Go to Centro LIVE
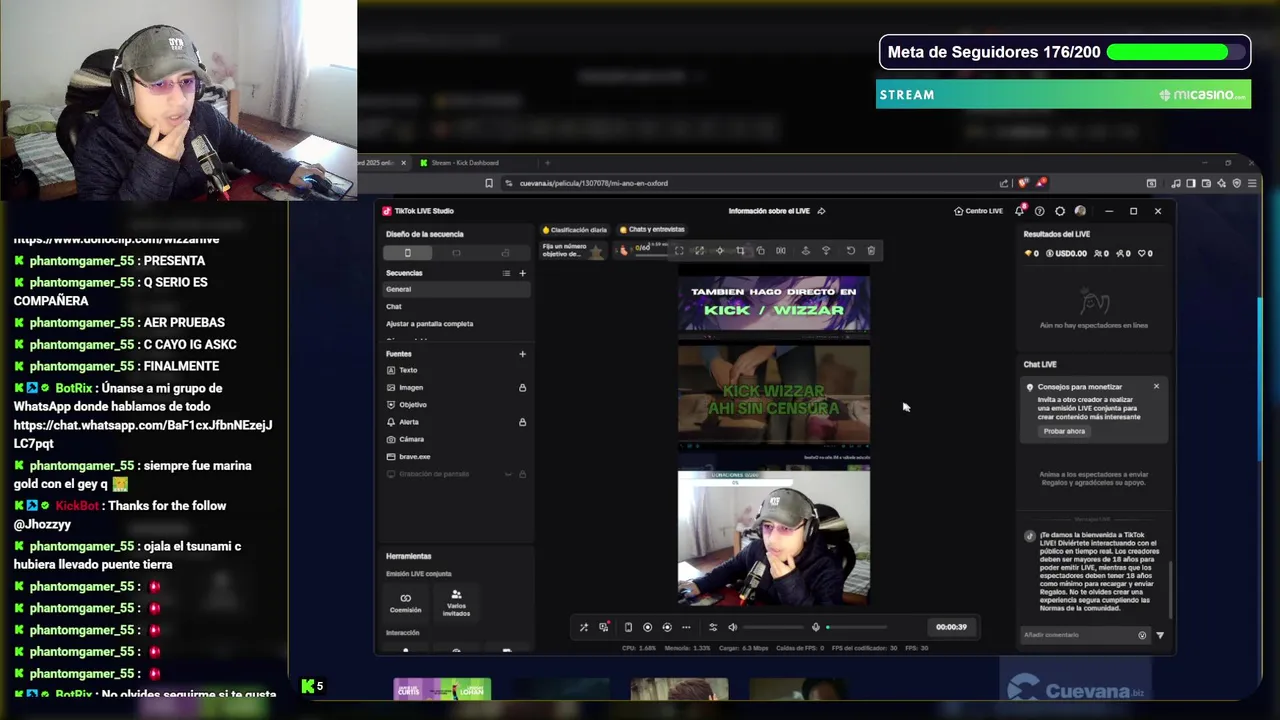This screenshot has width=1280, height=720. (978, 211)
